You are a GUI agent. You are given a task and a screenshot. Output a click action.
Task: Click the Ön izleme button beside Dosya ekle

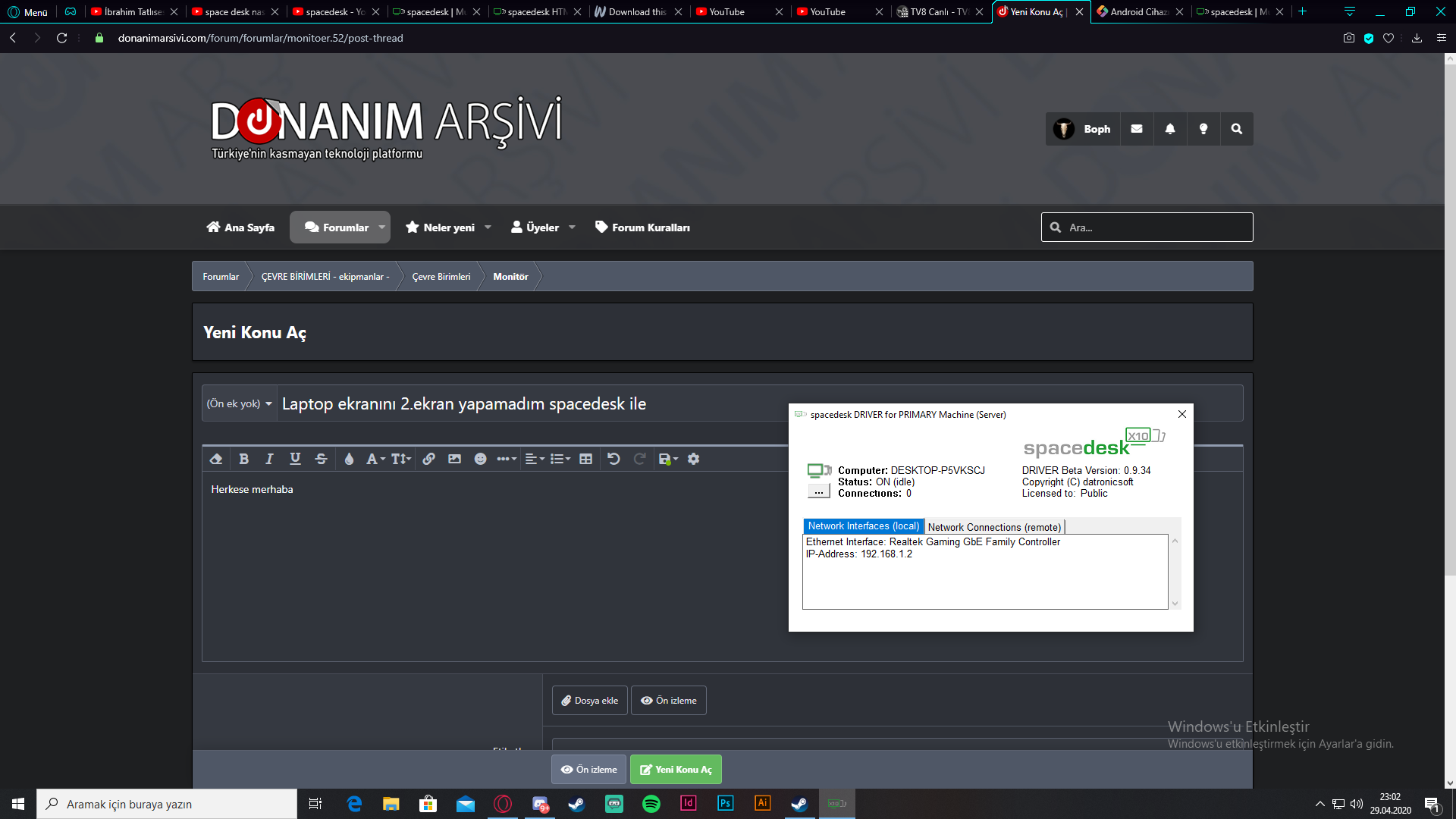click(668, 701)
